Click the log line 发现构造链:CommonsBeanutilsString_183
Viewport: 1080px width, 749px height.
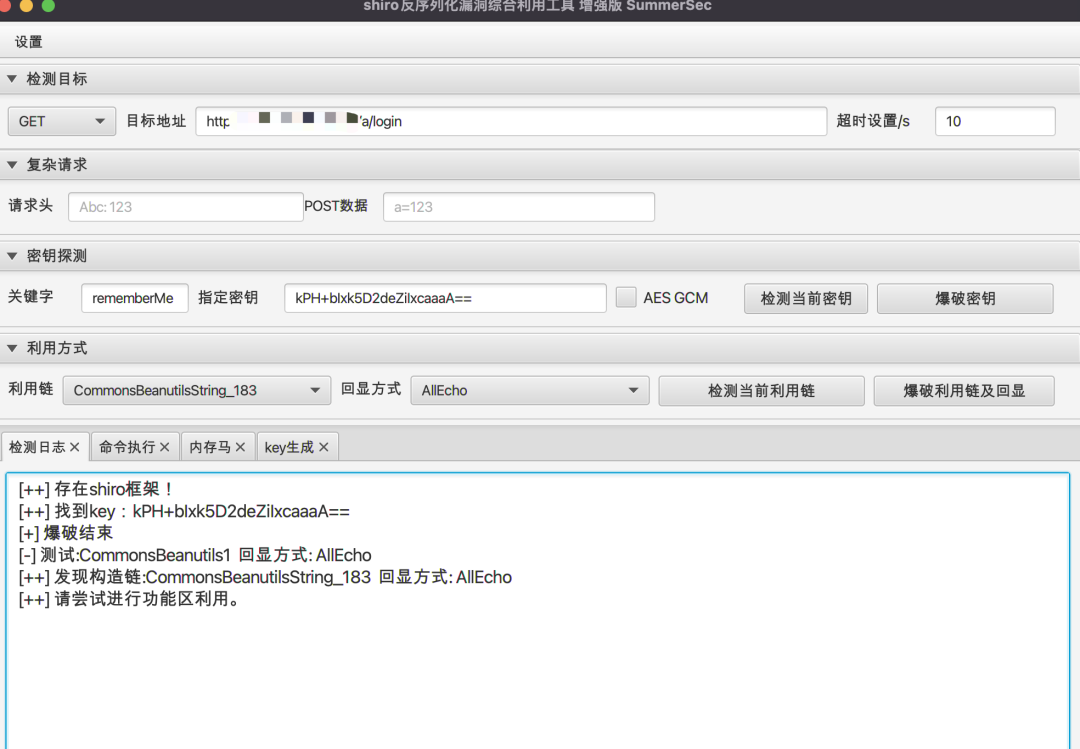tap(265, 577)
